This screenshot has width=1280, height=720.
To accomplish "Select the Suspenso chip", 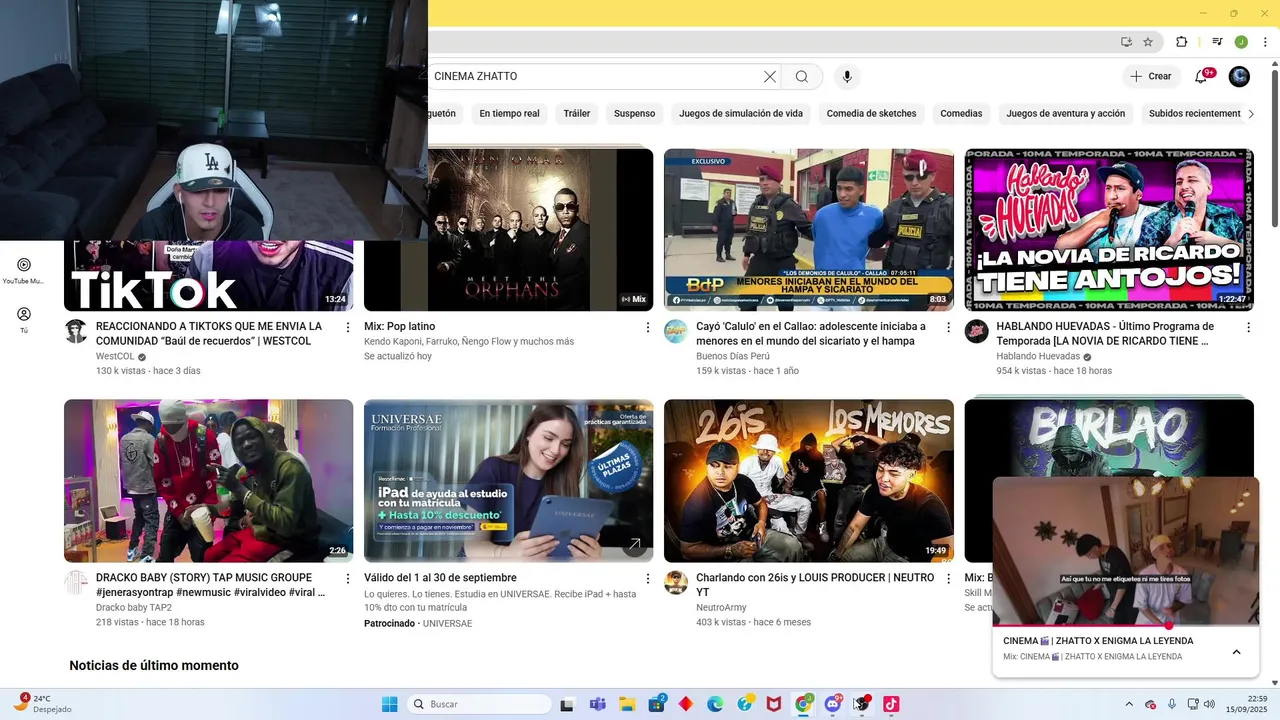I will click(634, 114).
